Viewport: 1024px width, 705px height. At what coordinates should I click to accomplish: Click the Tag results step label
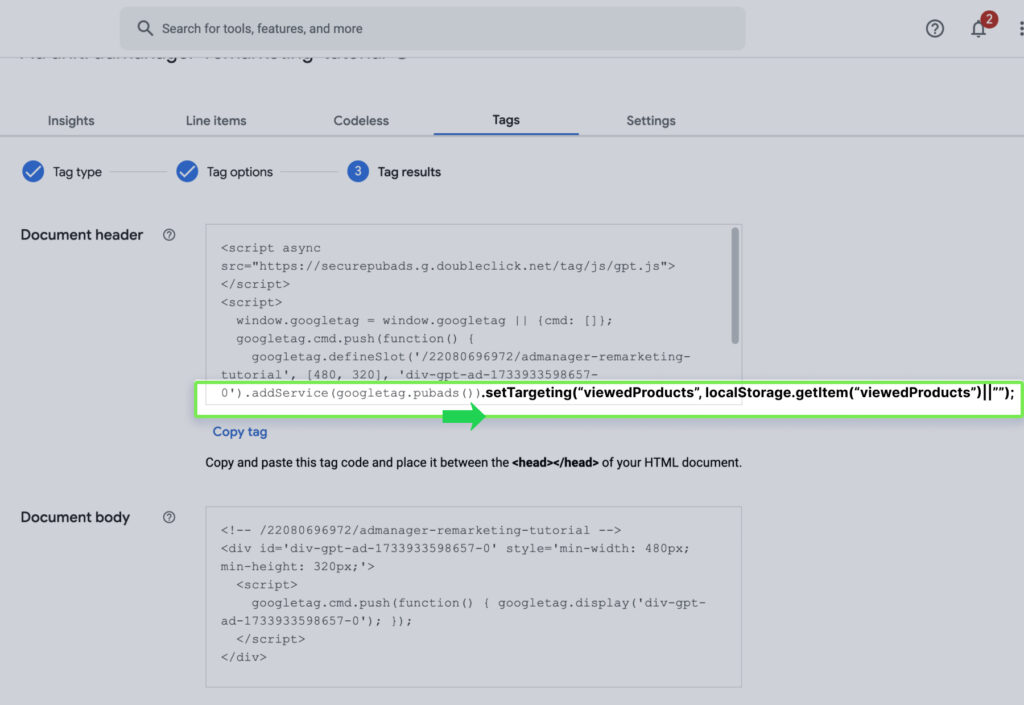tap(409, 172)
